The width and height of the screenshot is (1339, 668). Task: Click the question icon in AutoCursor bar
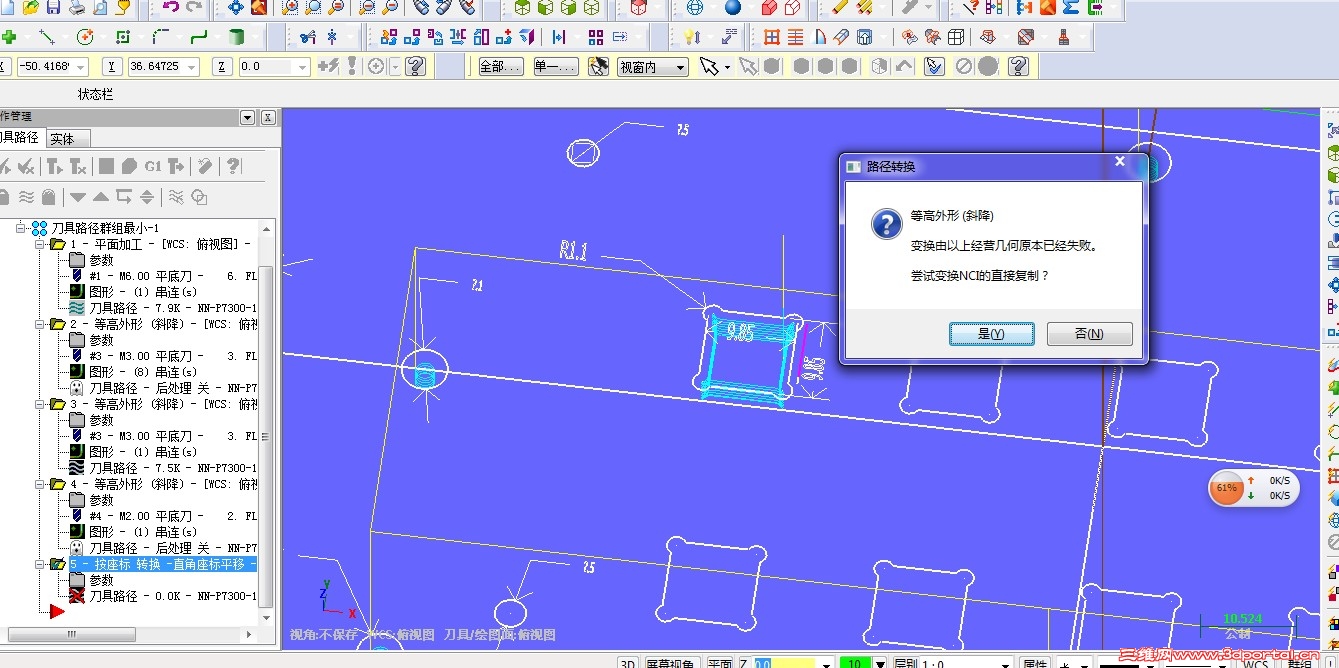coord(416,67)
